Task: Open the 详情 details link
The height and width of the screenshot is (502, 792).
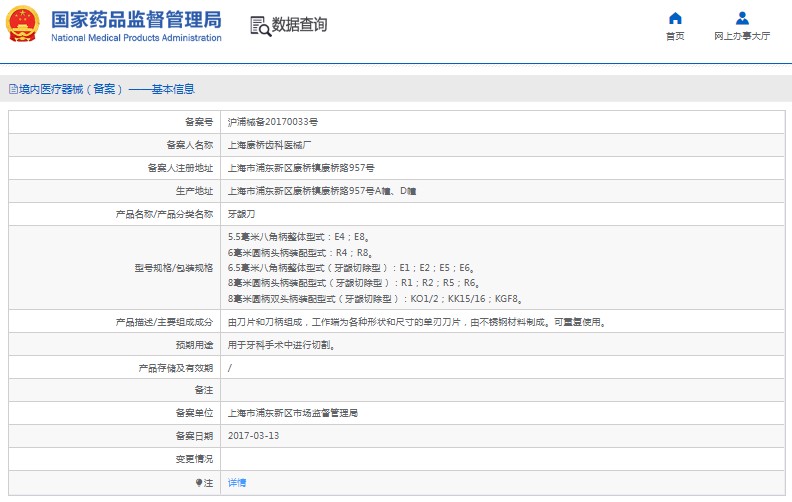Action: click(237, 482)
